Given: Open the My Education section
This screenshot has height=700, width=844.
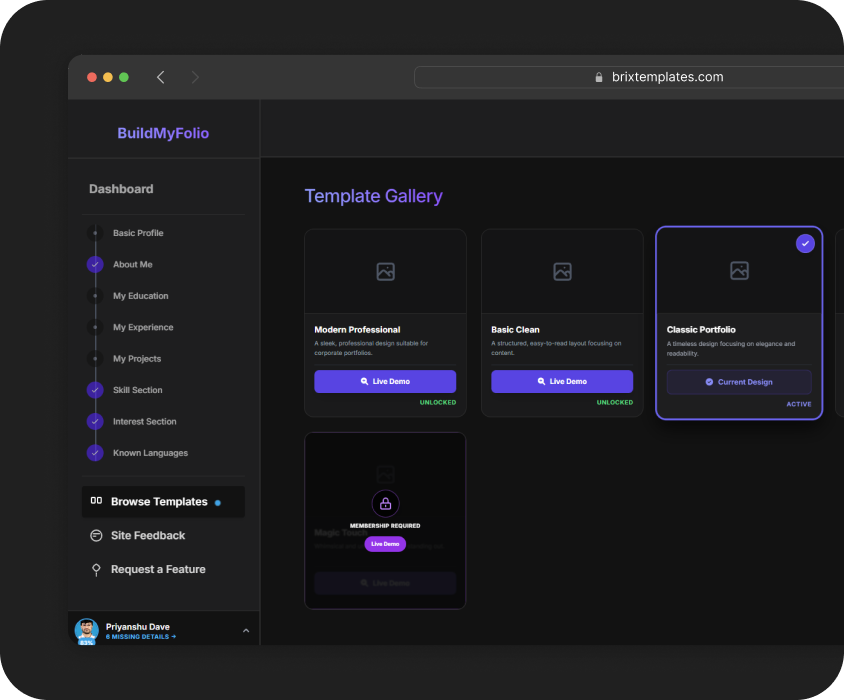Looking at the screenshot, I should pos(140,296).
